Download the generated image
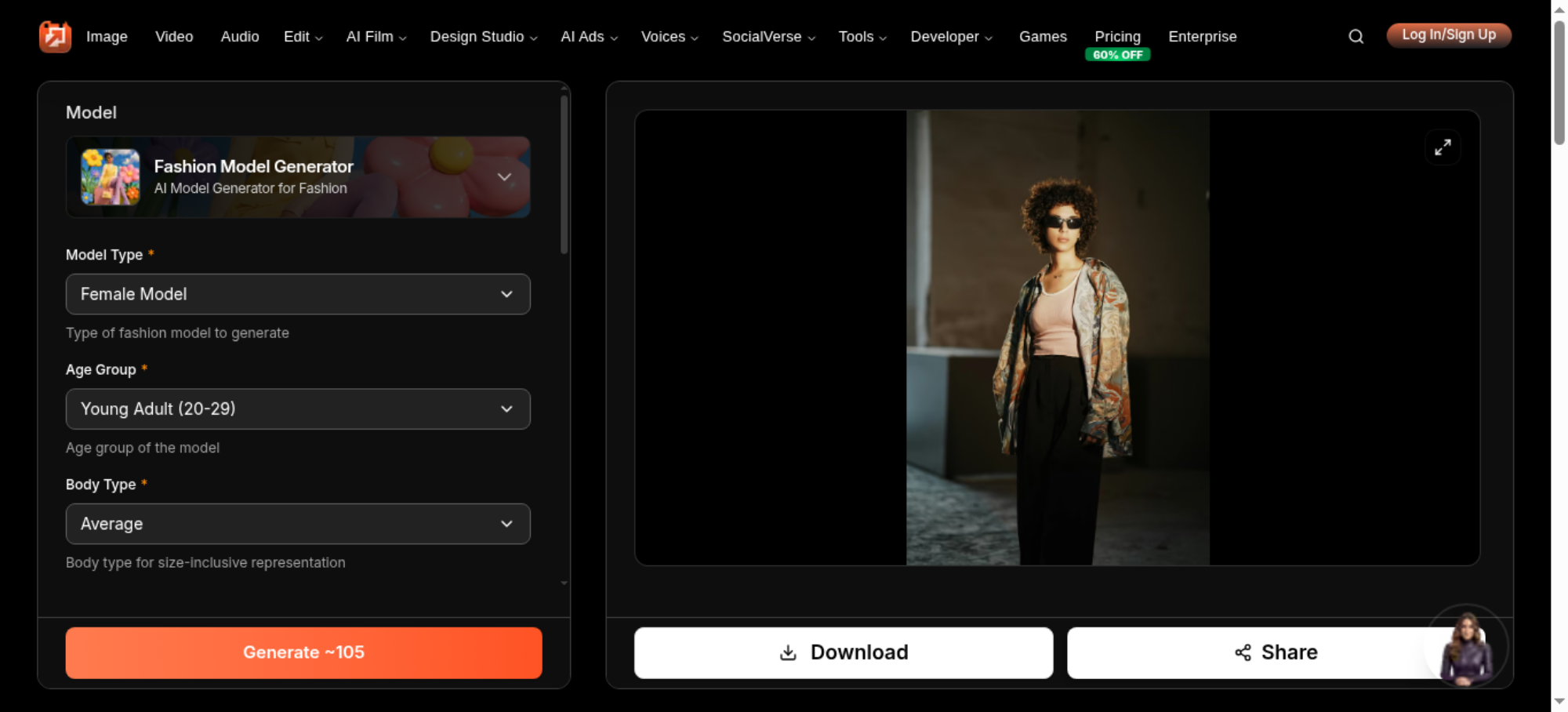1568x712 pixels. coord(844,652)
